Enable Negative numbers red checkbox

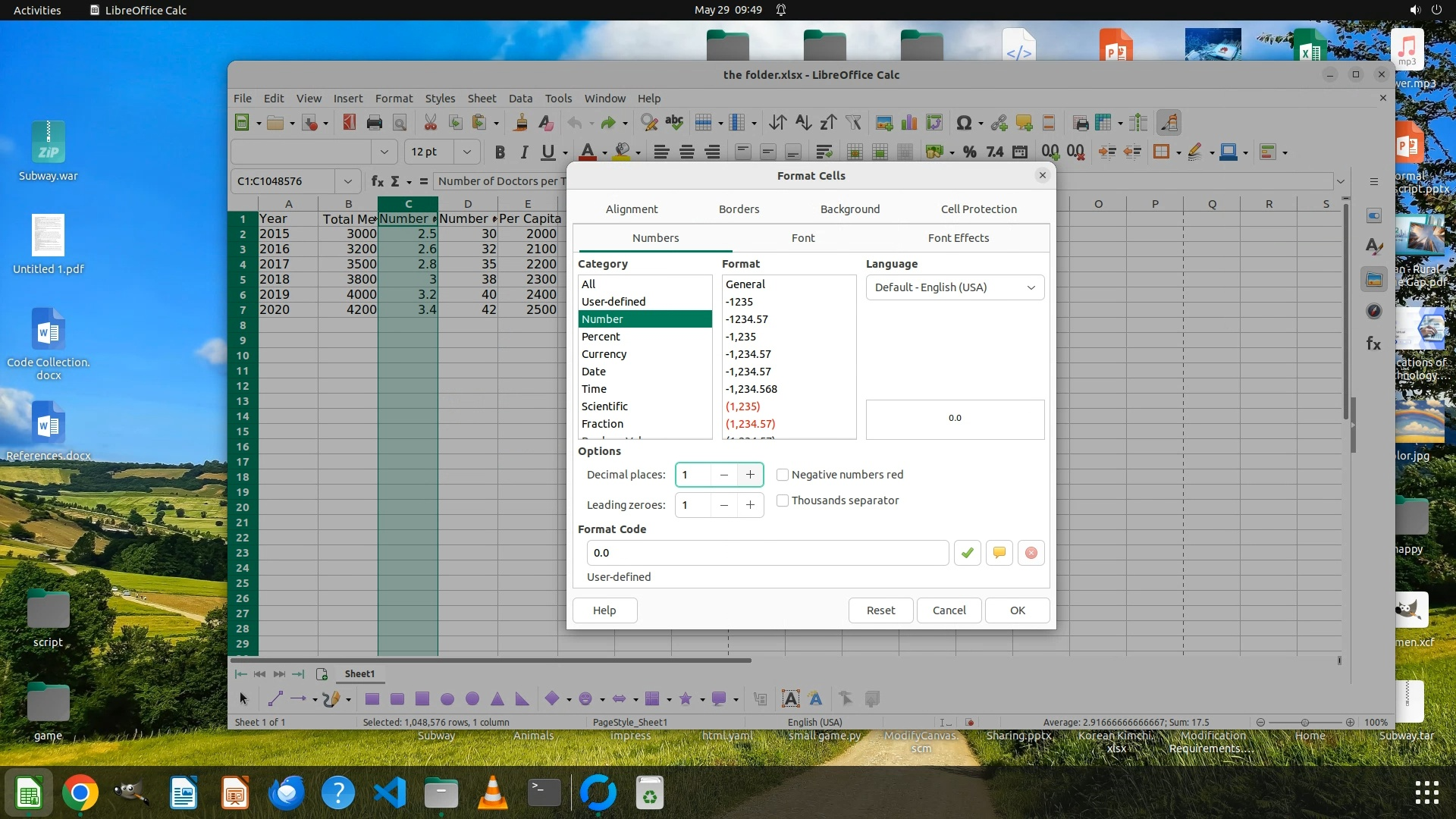click(x=783, y=475)
